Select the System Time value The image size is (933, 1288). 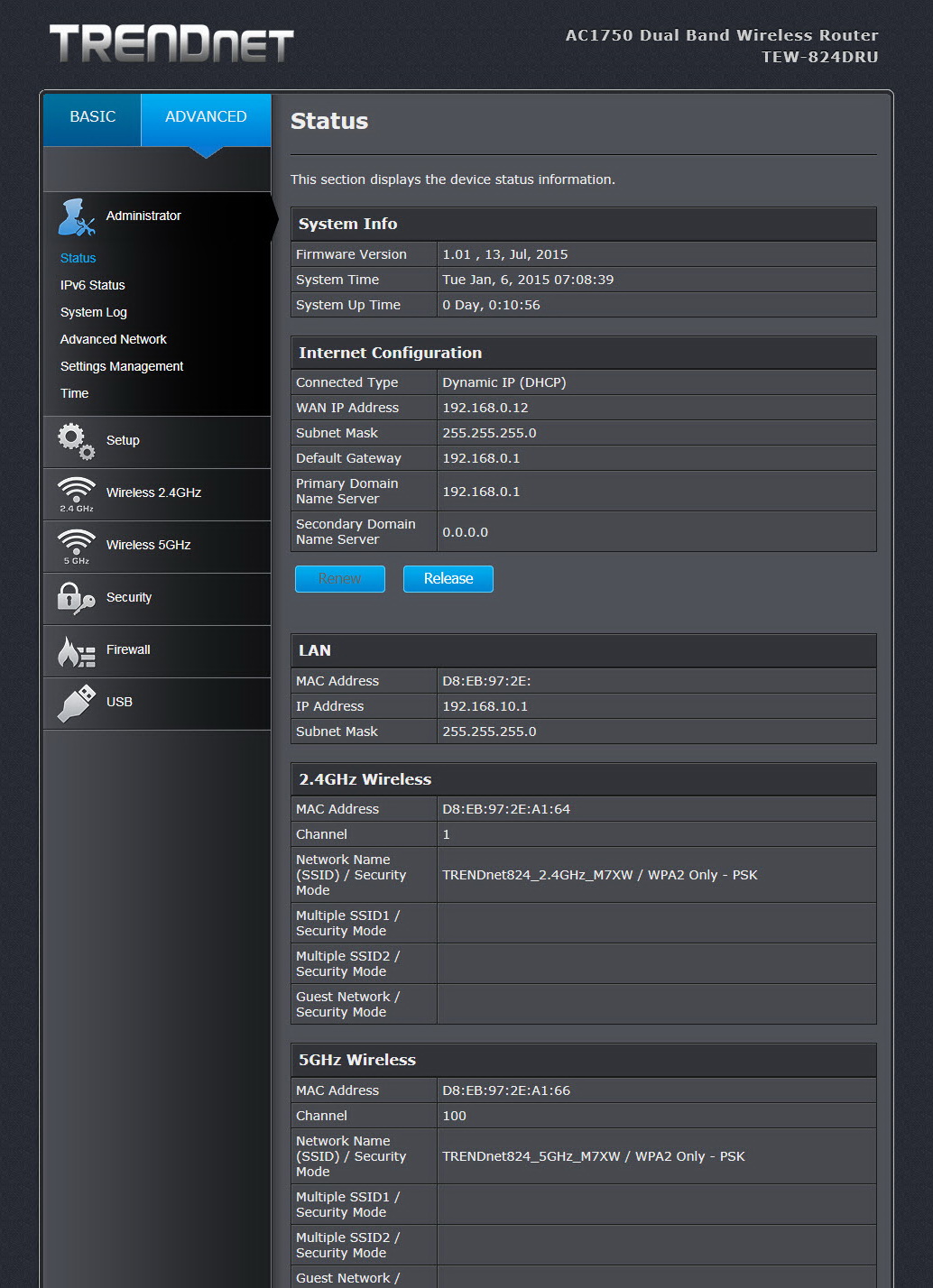pos(528,280)
